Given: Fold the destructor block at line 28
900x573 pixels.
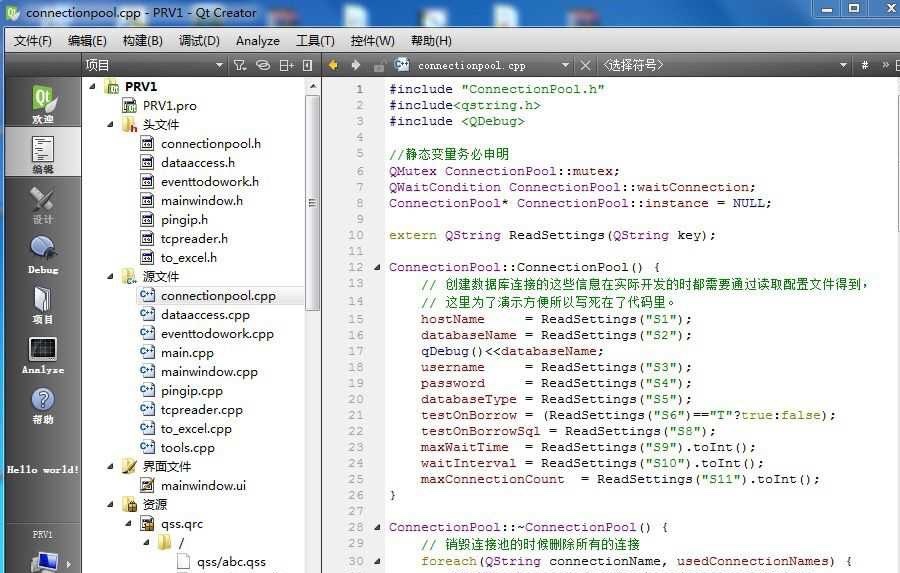Looking at the screenshot, I should [x=377, y=527].
